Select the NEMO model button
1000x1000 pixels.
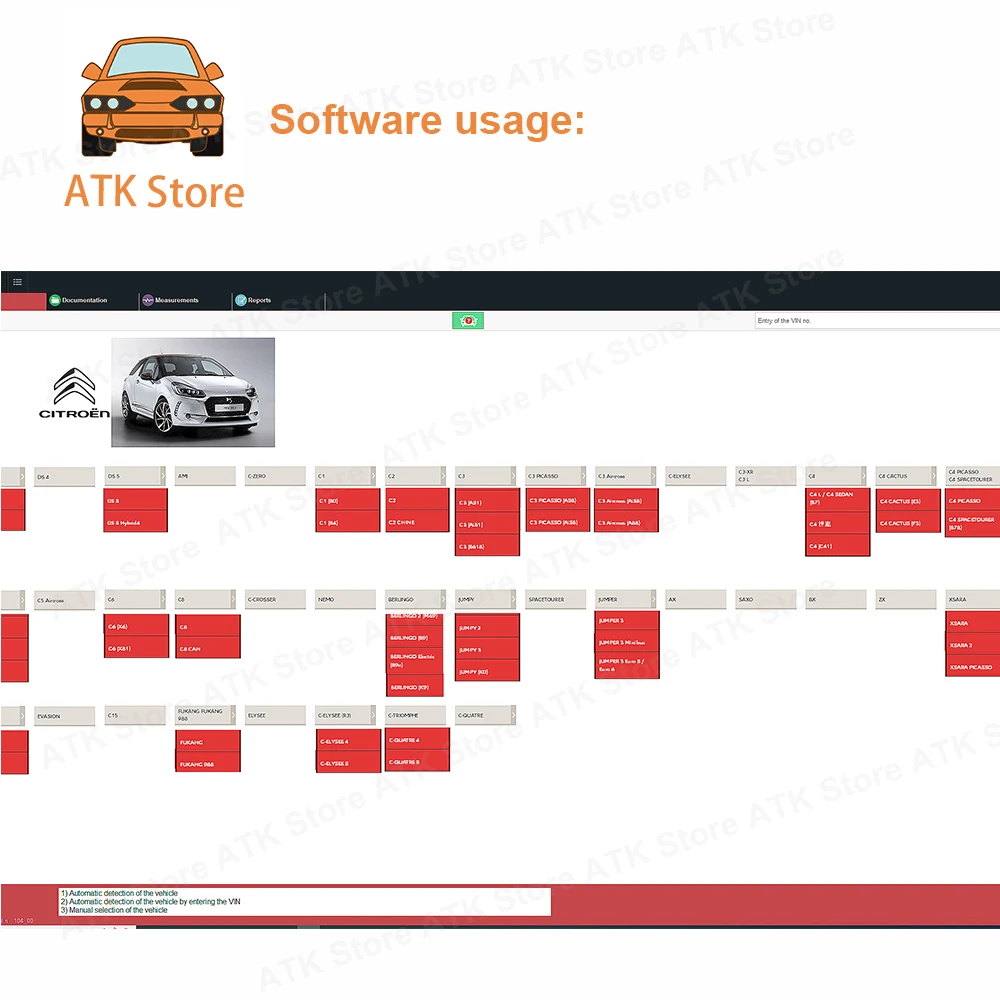345,599
